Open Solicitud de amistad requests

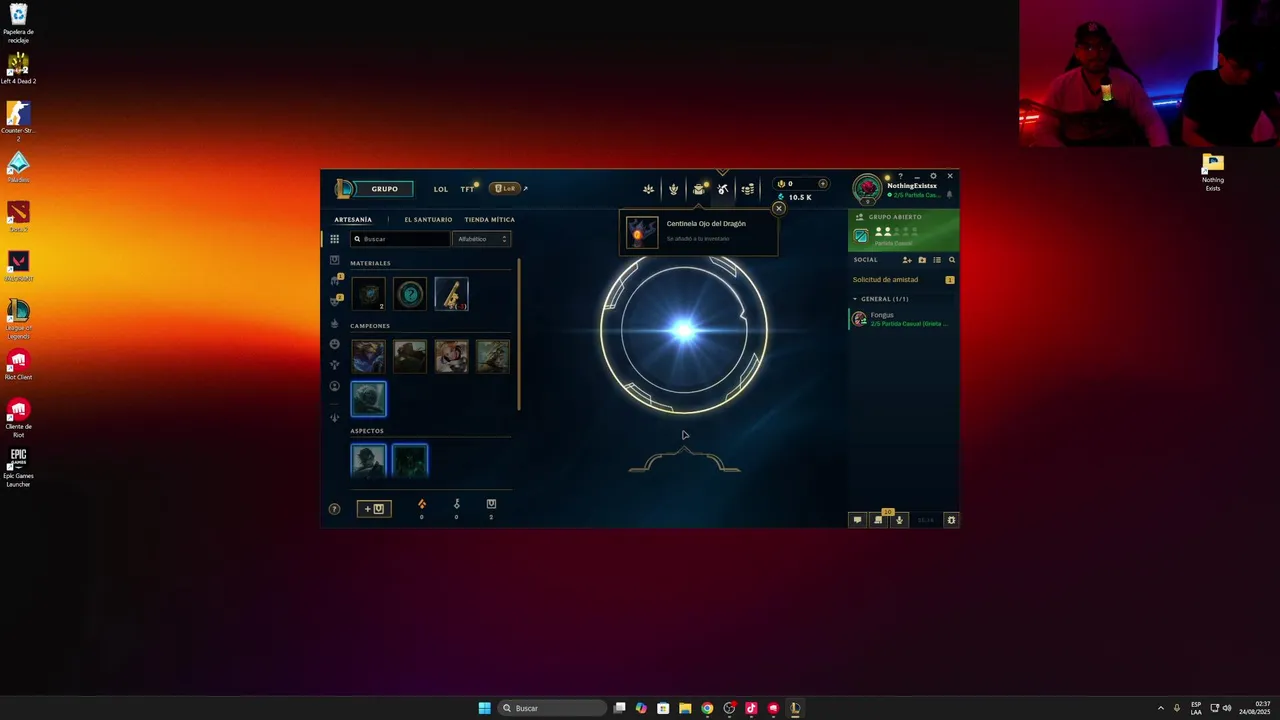[904, 280]
